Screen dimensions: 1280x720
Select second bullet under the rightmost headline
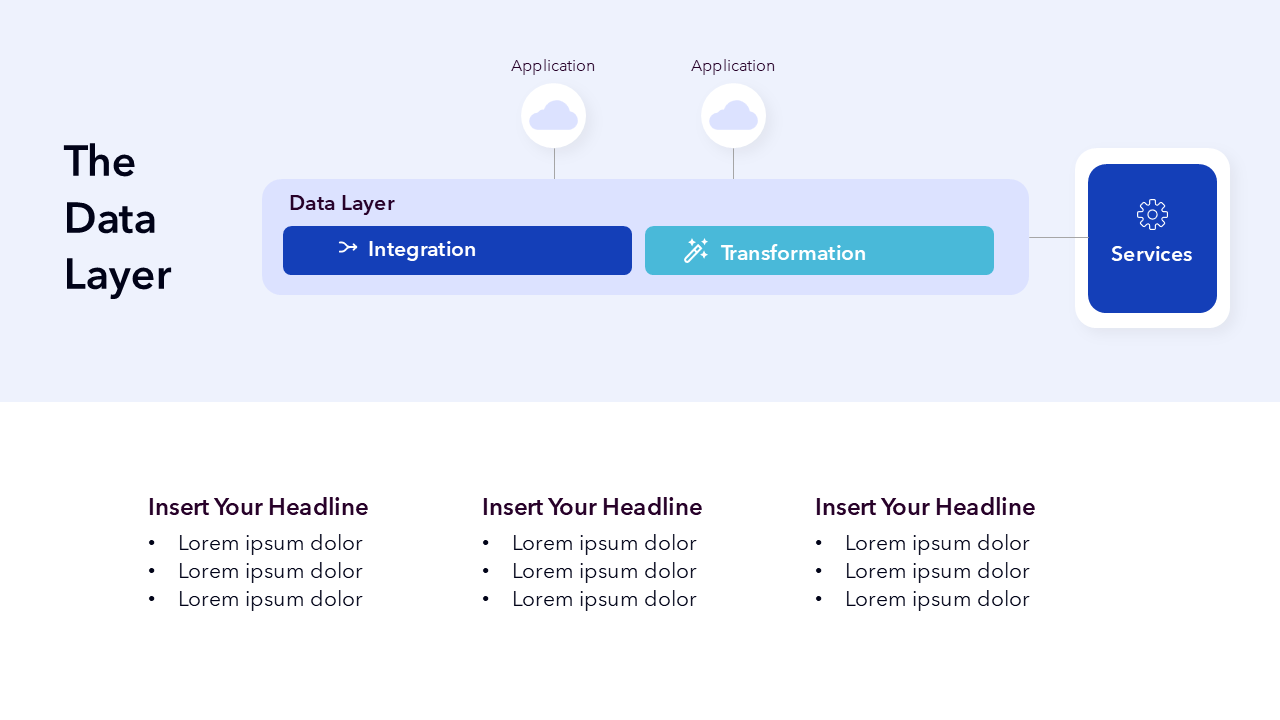[937, 571]
